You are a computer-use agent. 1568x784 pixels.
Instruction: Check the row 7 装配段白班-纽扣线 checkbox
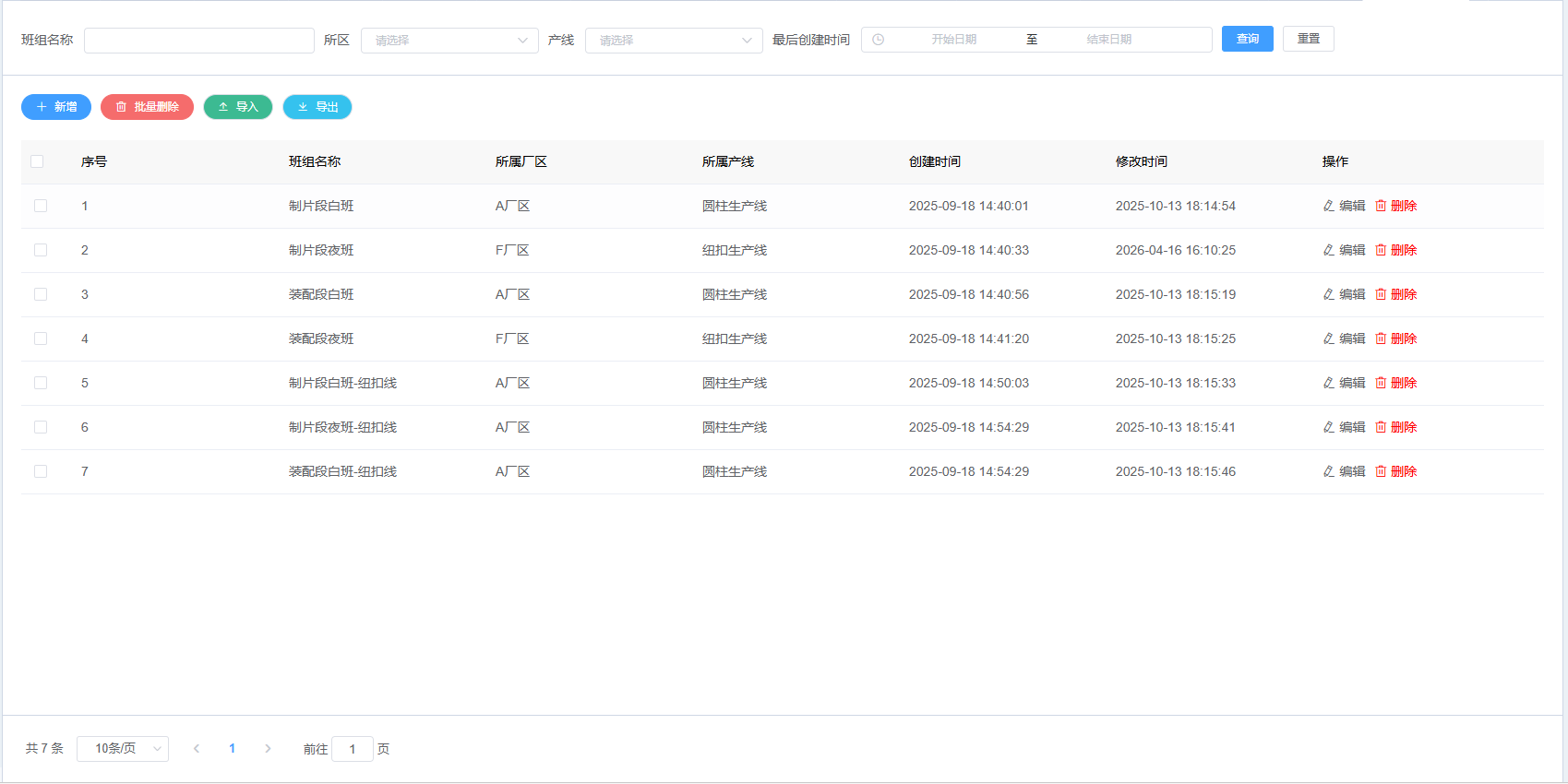point(41,471)
